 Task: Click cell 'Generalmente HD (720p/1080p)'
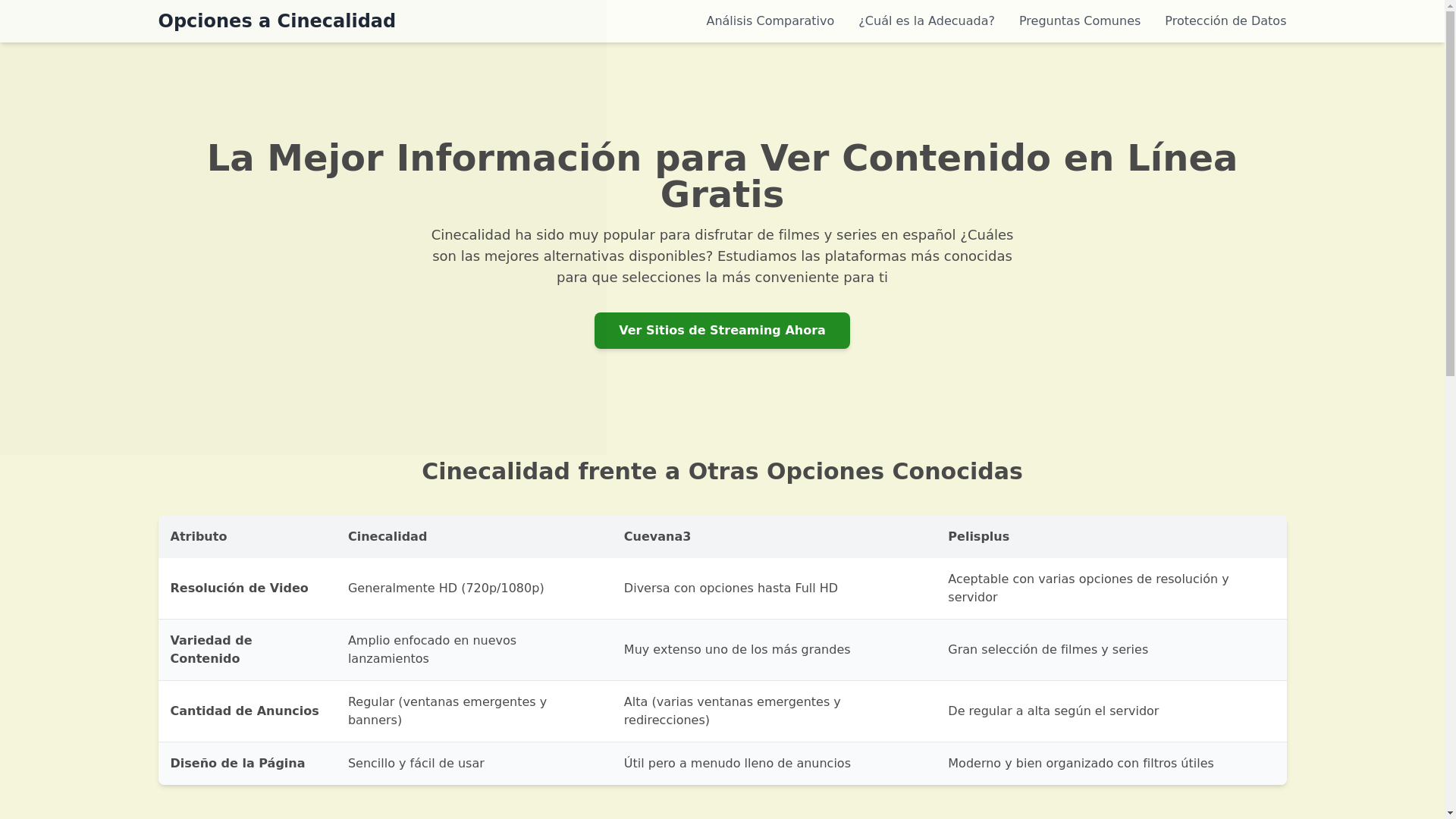[474, 588]
